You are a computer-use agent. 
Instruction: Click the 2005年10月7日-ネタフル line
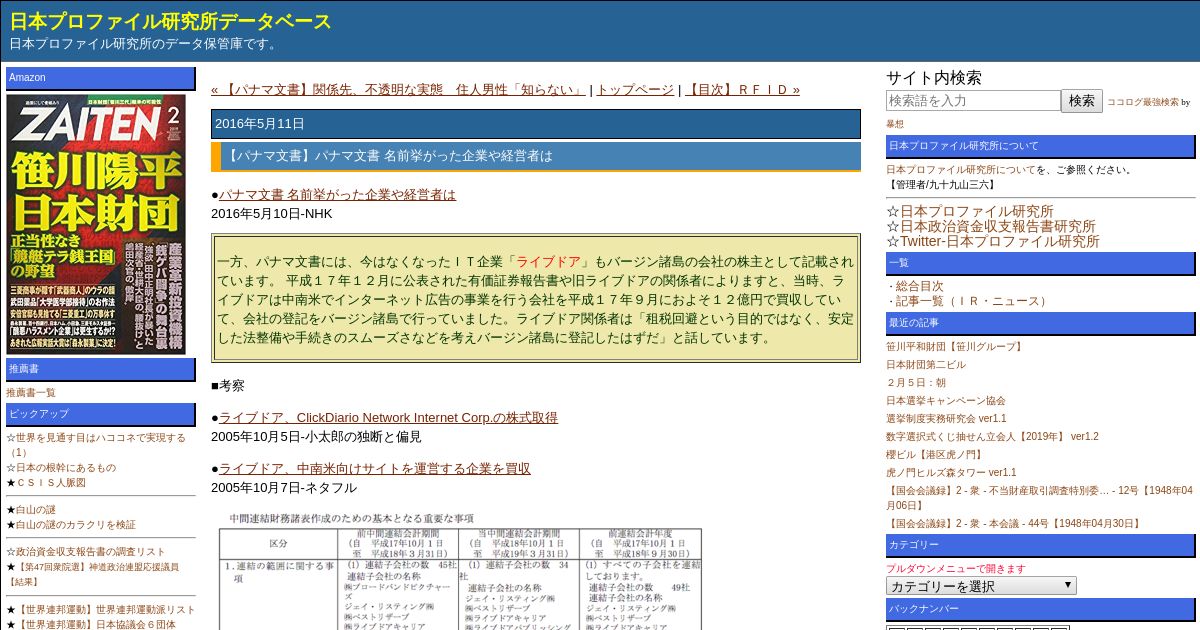point(283,487)
